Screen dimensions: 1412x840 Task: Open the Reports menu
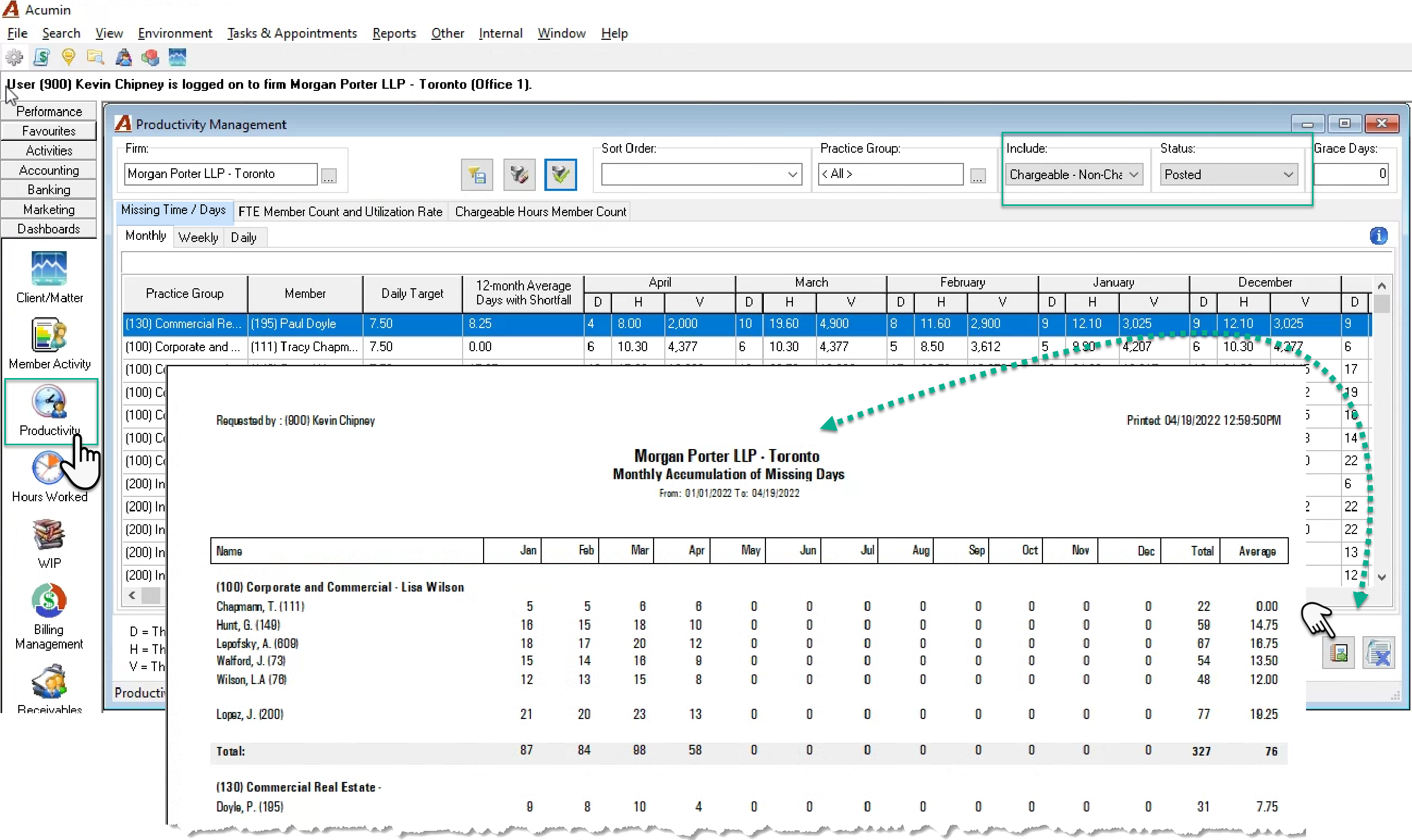pyautogui.click(x=394, y=33)
